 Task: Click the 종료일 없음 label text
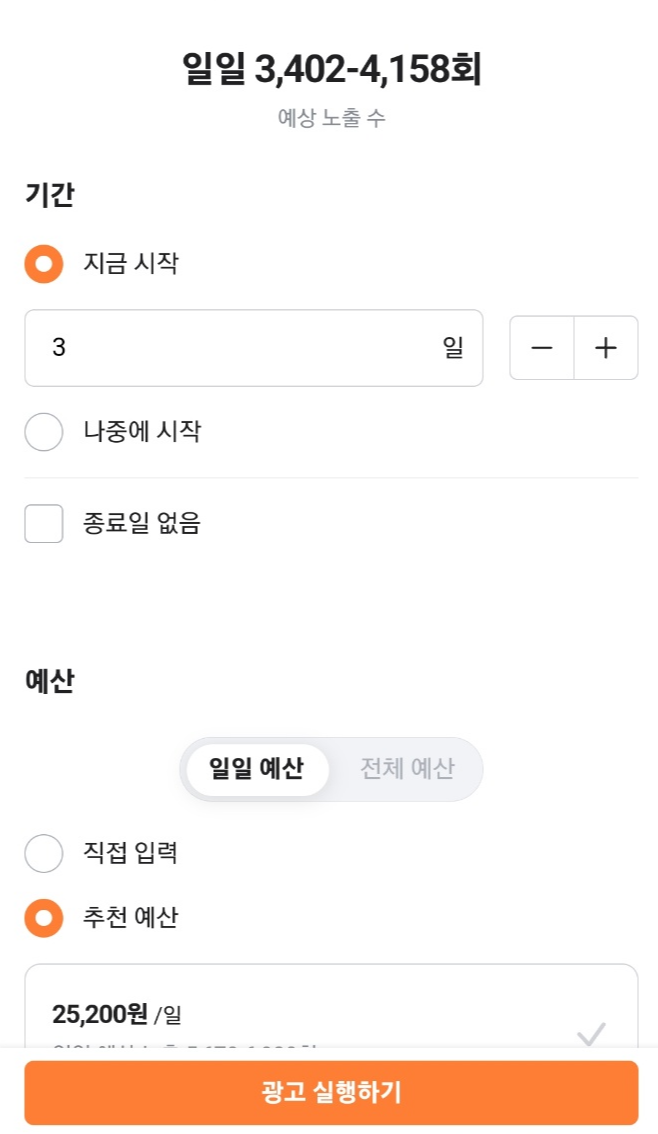click(142, 523)
